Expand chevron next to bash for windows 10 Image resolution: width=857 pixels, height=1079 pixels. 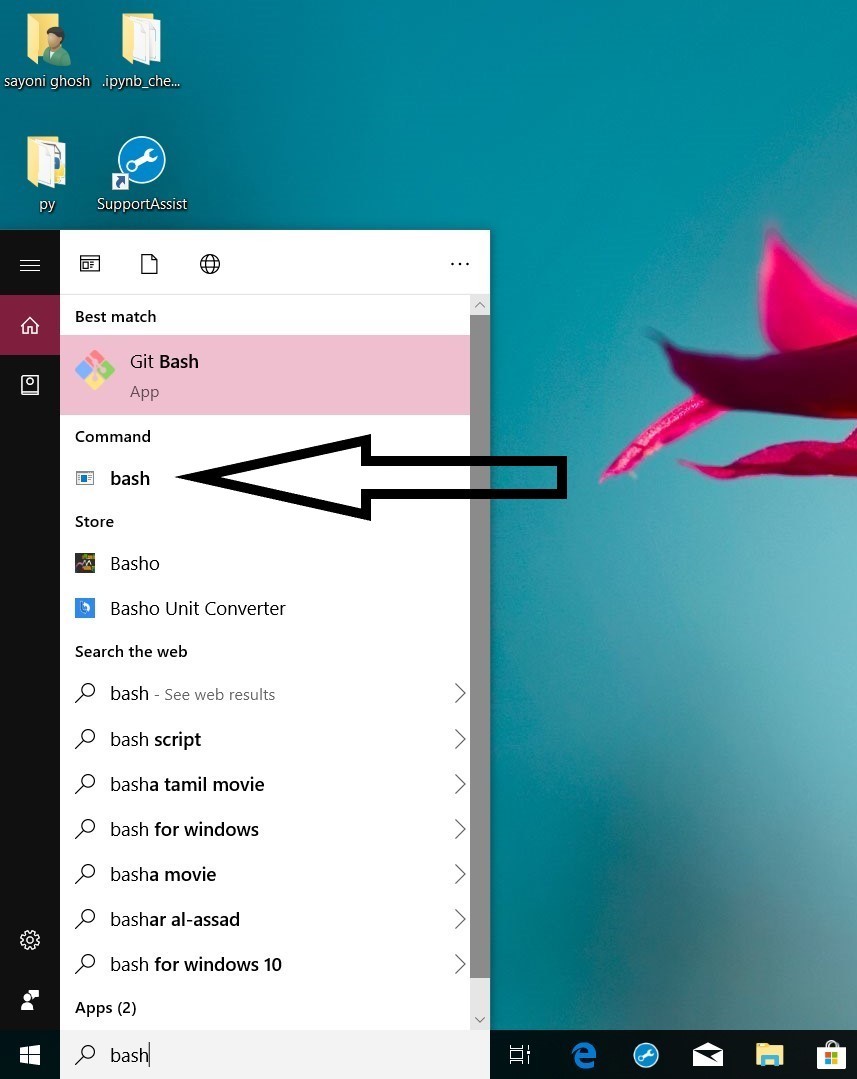pyautogui.click(x=460, y=965)
